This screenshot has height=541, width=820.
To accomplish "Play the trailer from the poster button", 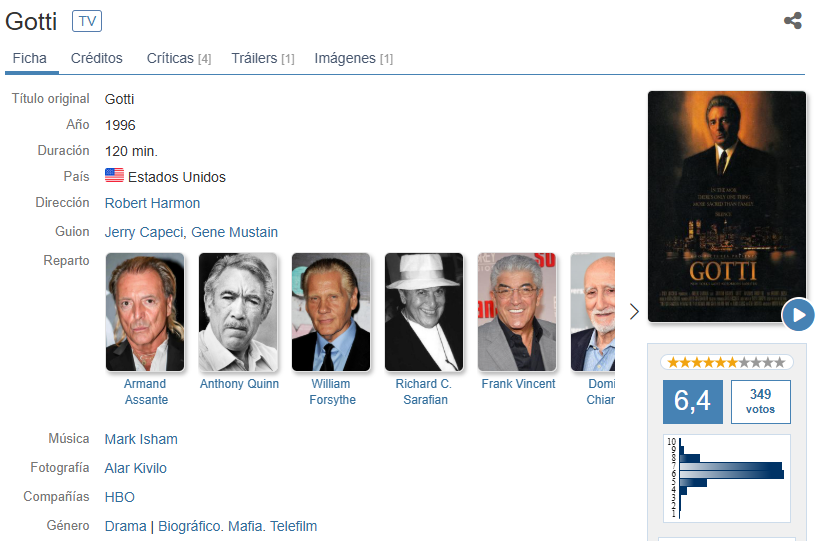I will (x=798, y=315).
